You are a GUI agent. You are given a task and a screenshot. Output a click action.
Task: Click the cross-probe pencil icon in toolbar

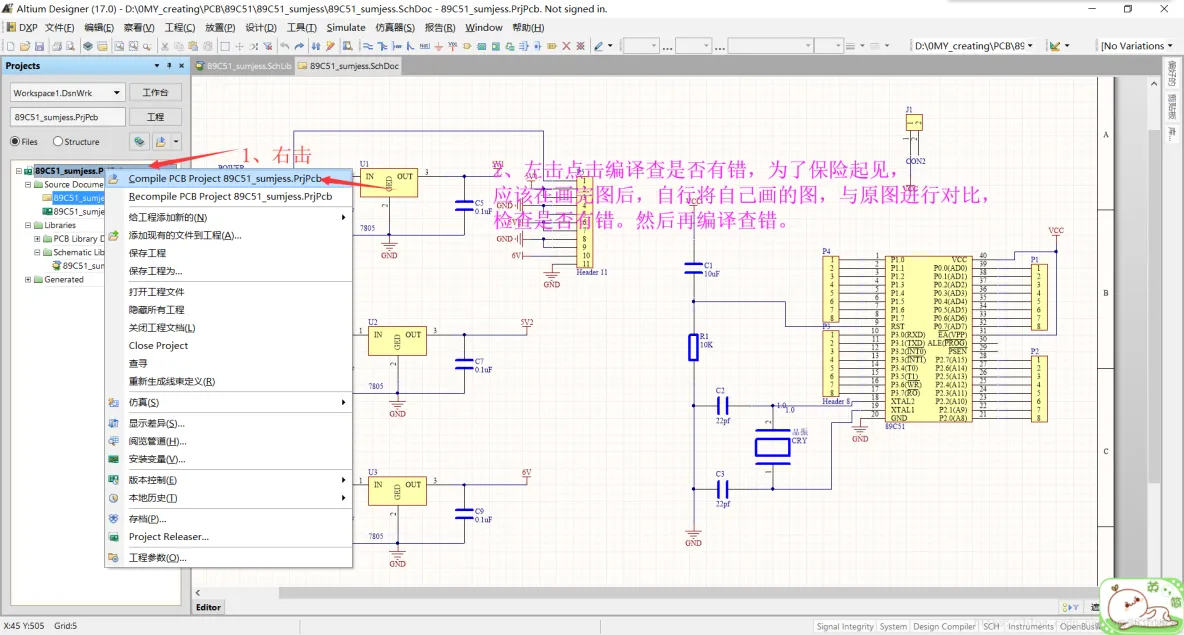coord(330,46)
